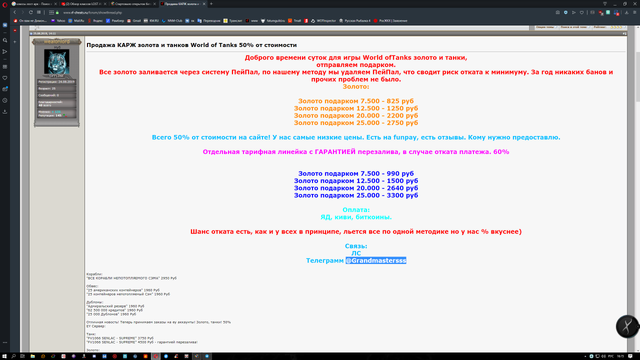Open the notification center icon in taskbar
Screen dimensions: 640x360
pyautogui.click(x=631, y=356)
